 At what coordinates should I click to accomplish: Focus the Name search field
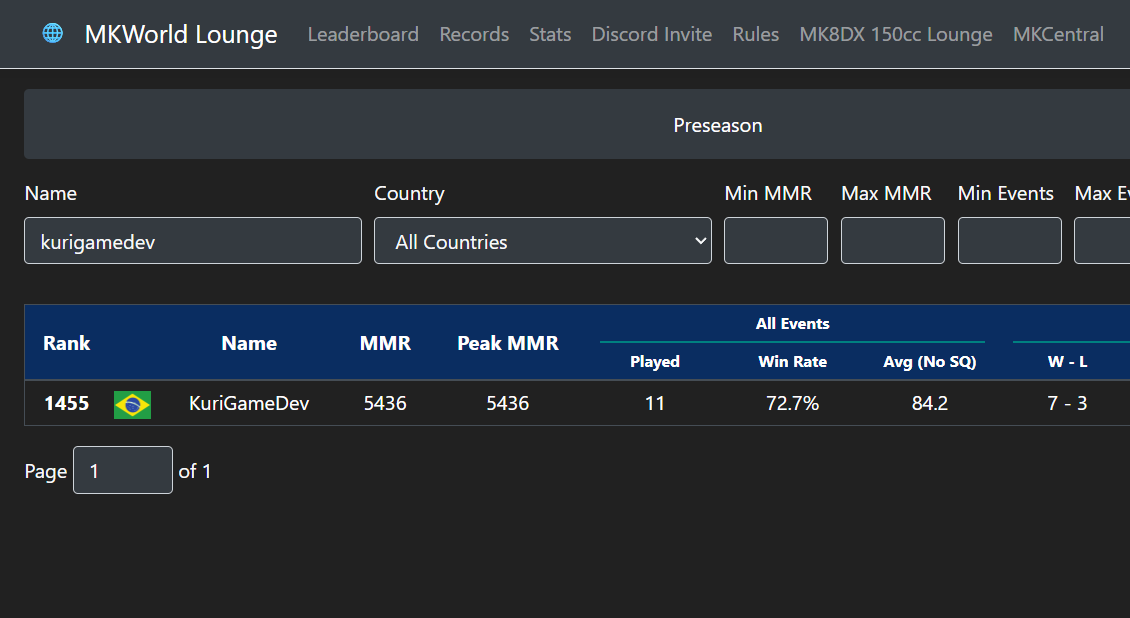point(193,241)
